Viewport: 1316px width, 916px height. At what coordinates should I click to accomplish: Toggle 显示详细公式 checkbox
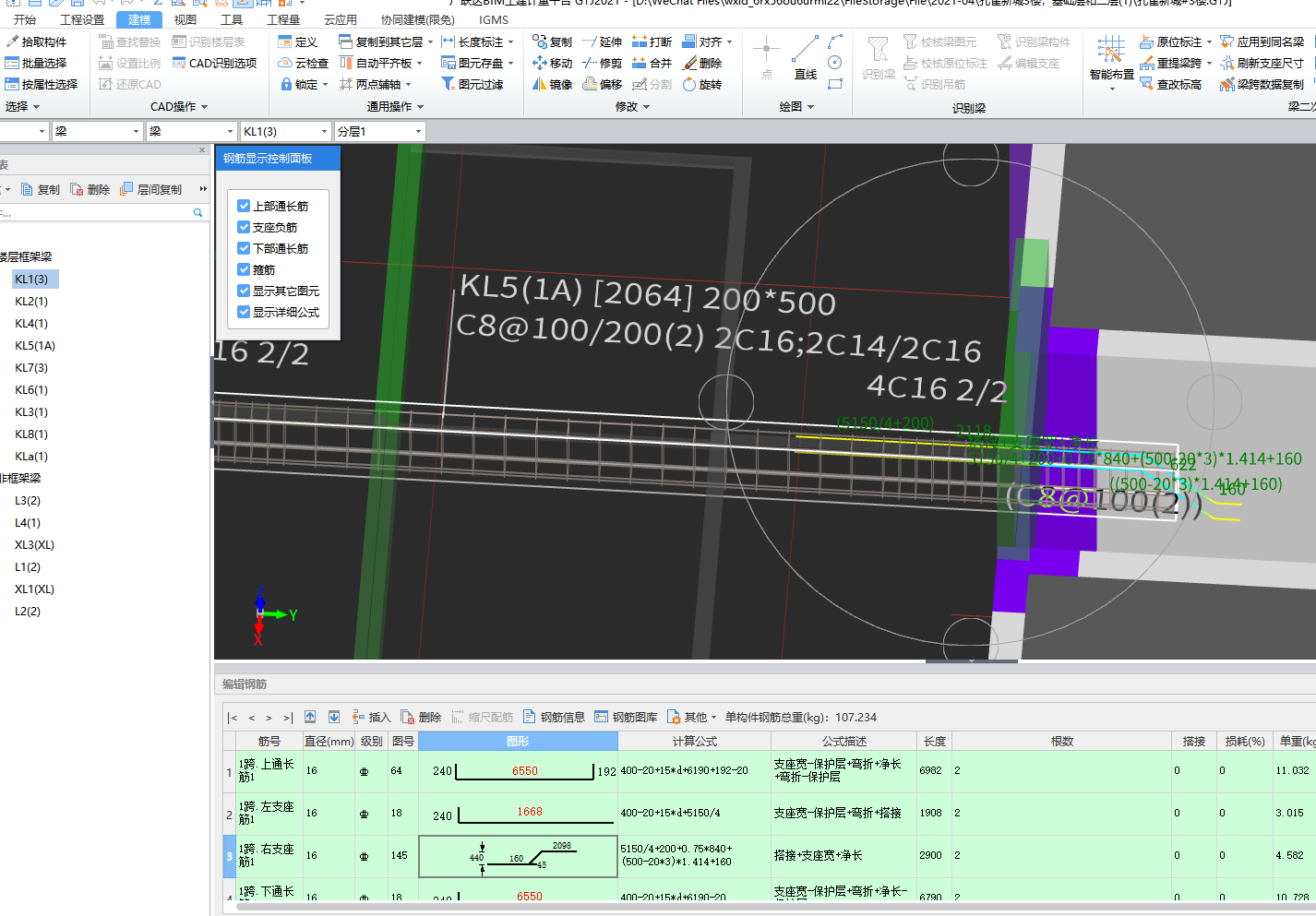(244, 312)
